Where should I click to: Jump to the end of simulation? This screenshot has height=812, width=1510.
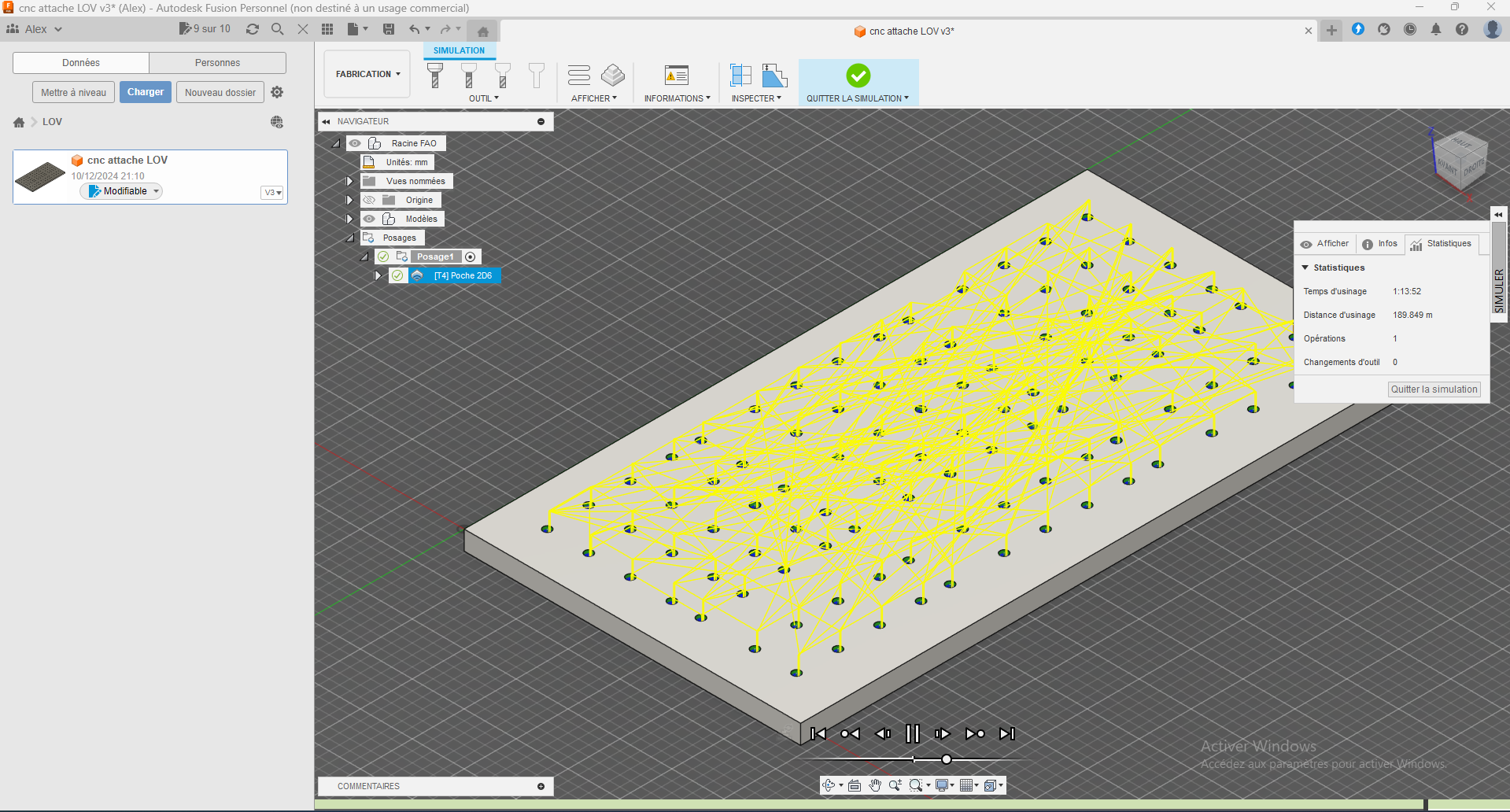pyautogui.click(x=1006, y=733)
